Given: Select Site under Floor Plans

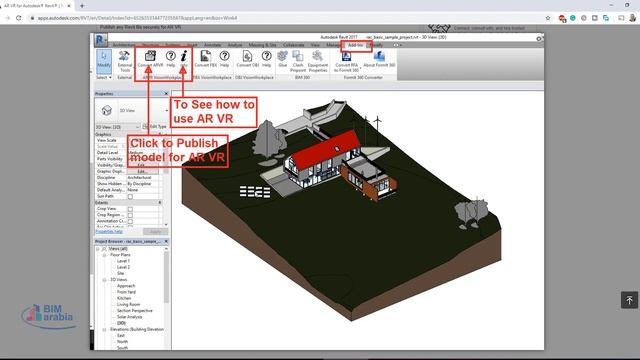Looking at the screenshot, I should [x=120, y=273].
